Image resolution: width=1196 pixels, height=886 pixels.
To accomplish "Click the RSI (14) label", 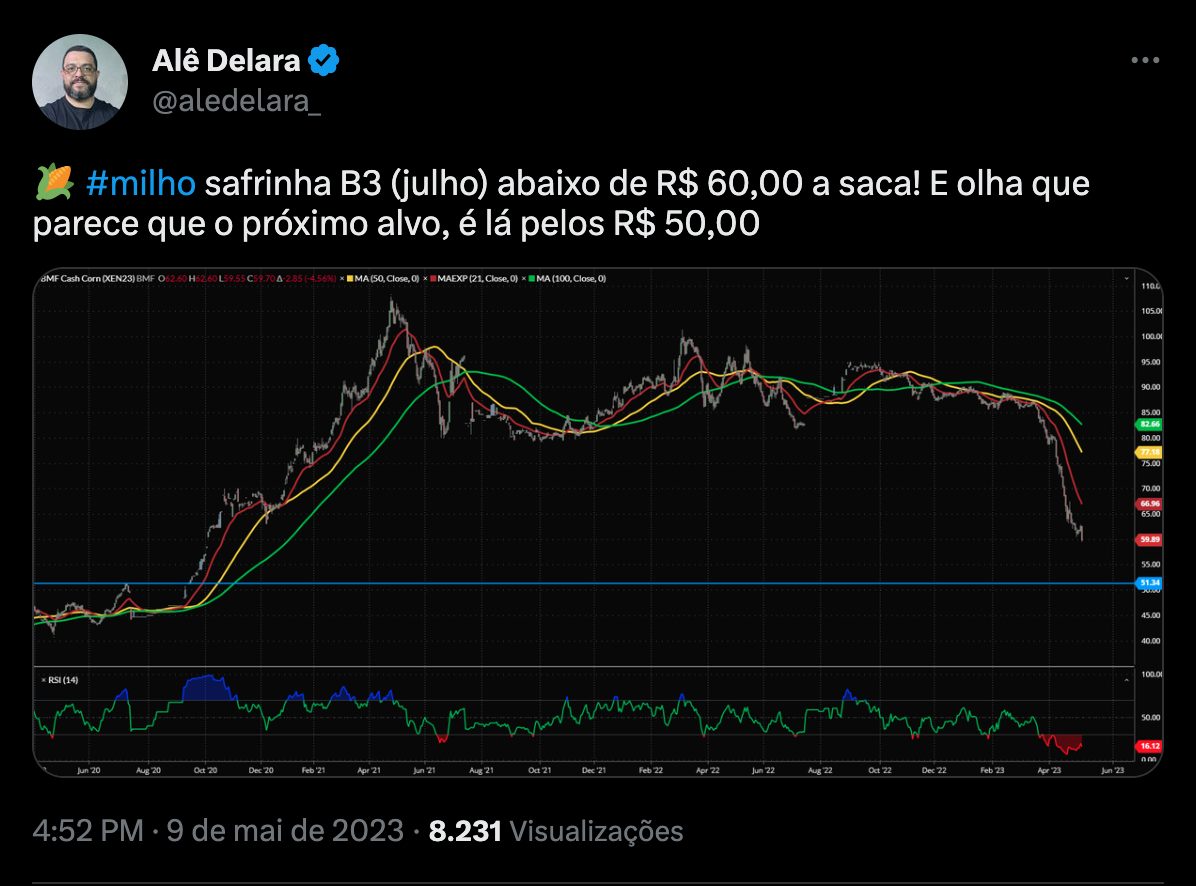I will (x=63, y=680).
